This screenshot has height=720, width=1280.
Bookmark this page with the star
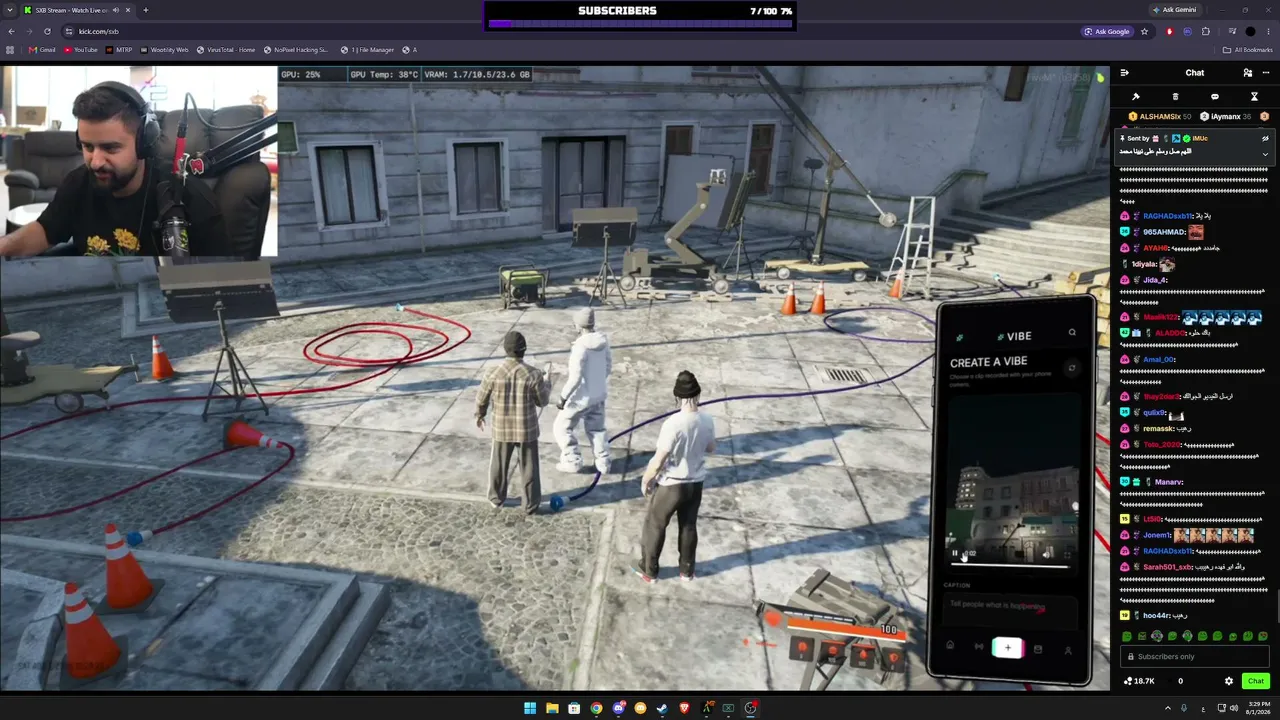(x=1144, y=31)
